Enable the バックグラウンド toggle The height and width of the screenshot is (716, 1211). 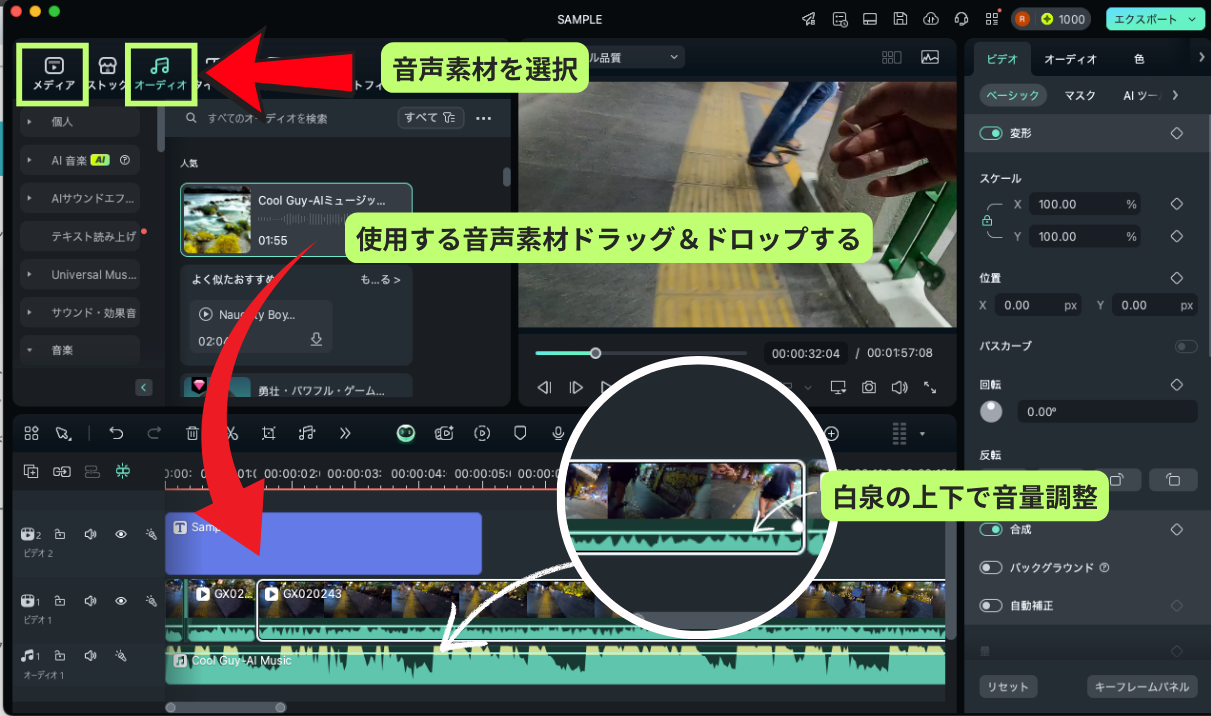(x=991, y=567)
